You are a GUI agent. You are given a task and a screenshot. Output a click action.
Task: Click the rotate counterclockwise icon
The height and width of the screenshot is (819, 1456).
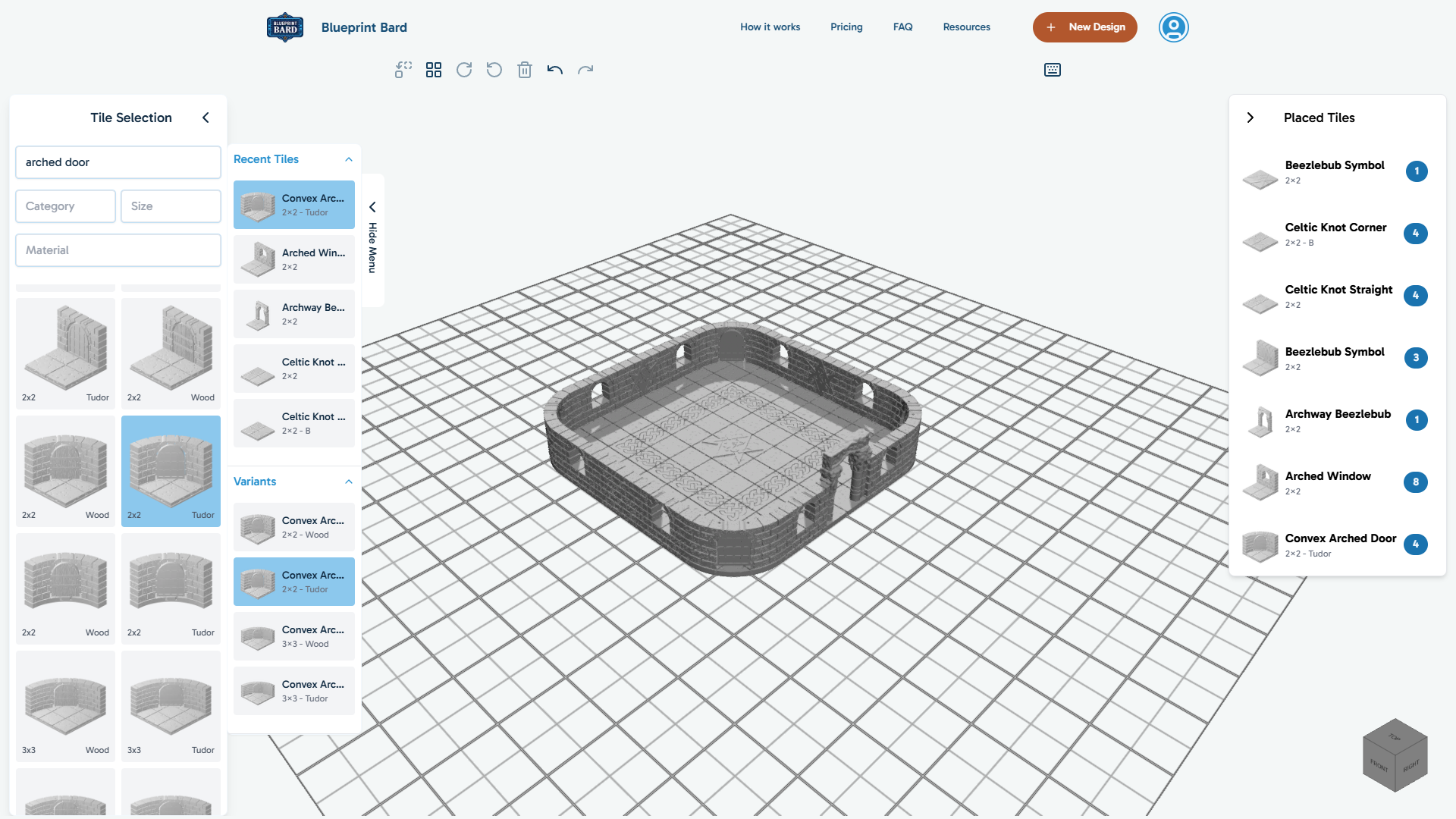pos(494,70)
